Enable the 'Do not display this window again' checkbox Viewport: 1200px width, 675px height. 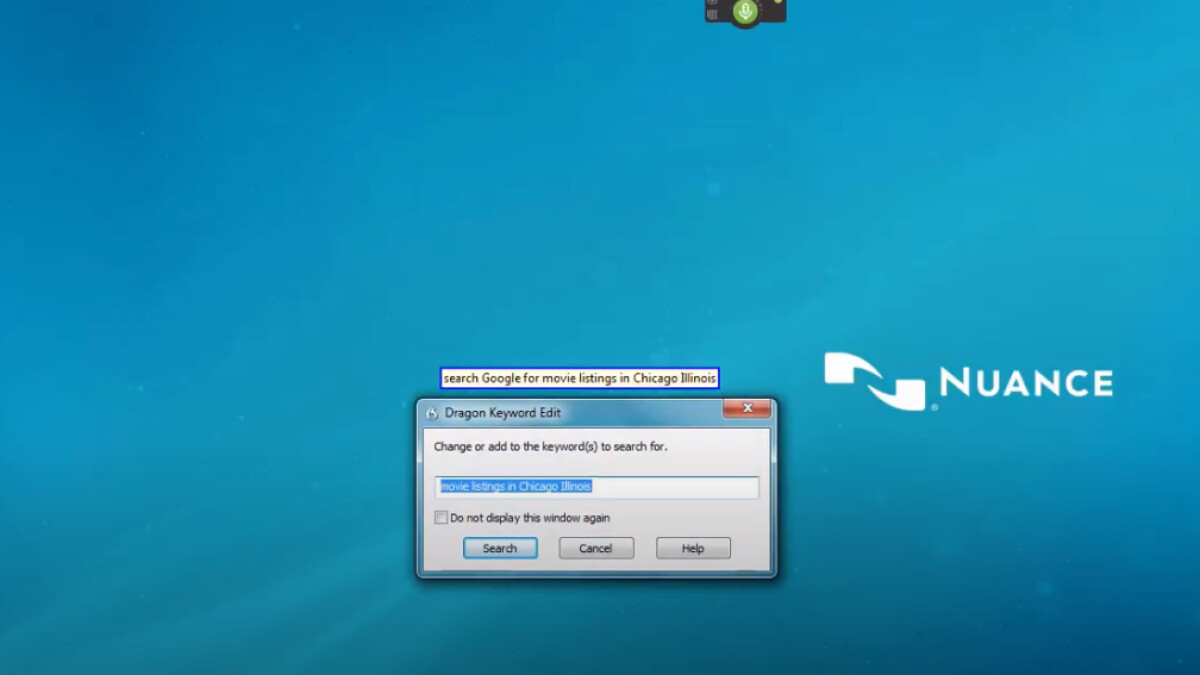coord(441,518)
